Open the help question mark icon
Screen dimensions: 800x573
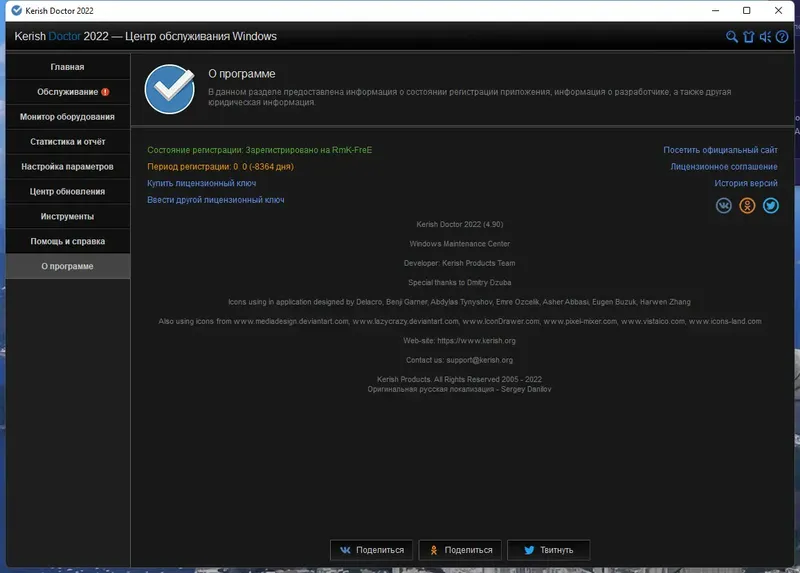pos(782,37)
